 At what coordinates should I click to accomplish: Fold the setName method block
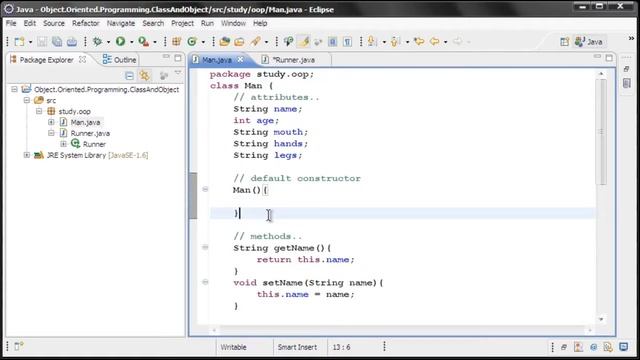click(205, 282)
